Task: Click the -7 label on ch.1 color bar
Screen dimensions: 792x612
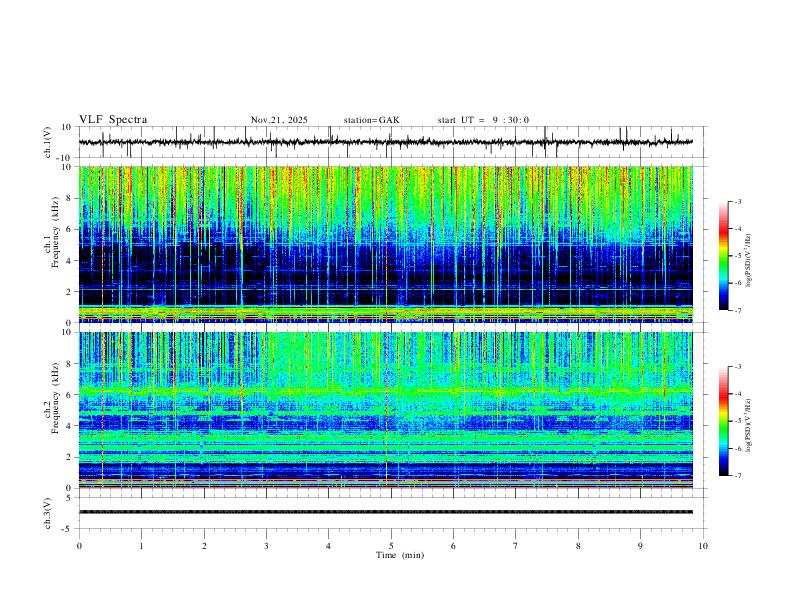Action: tap(737, 310)
